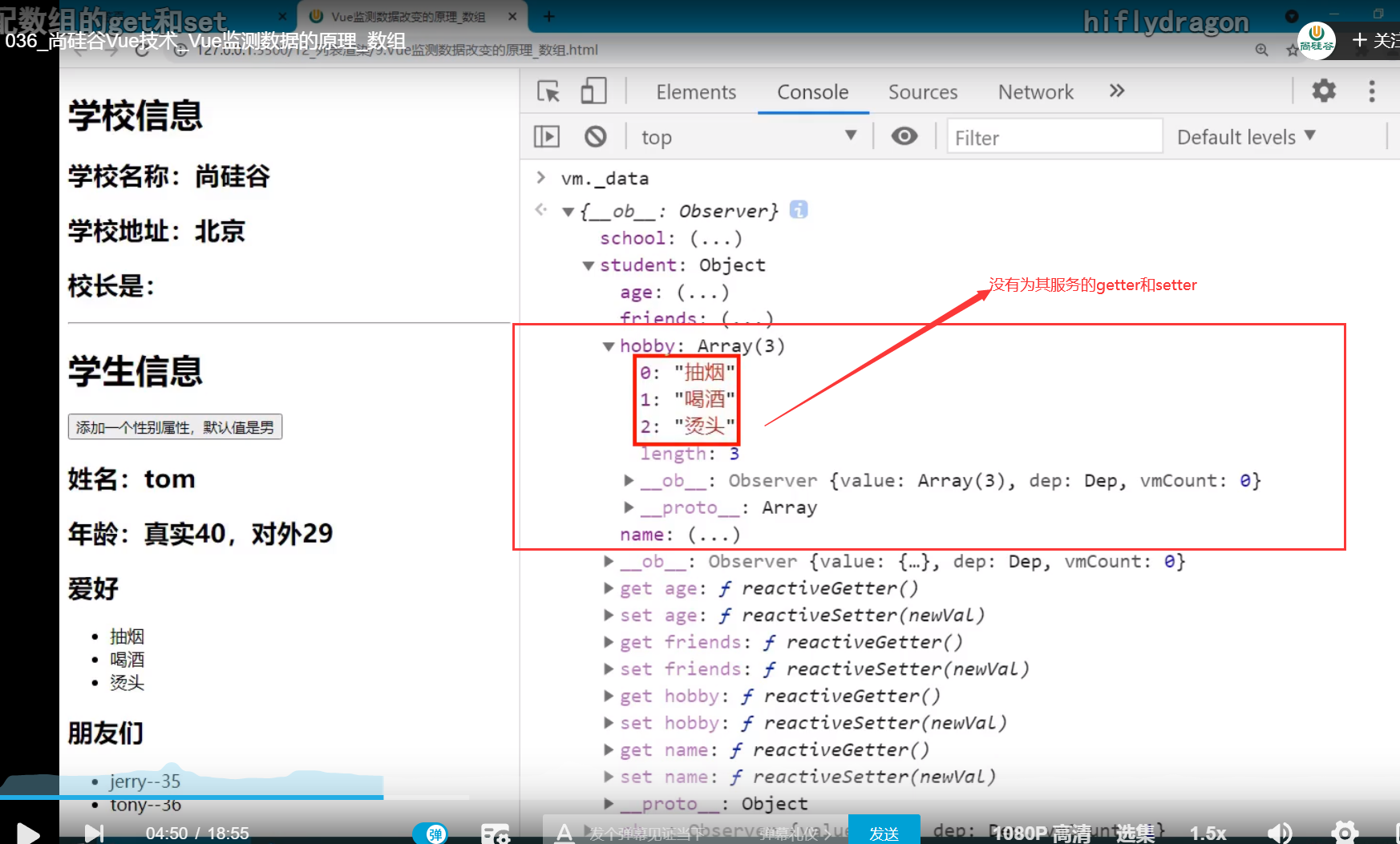1400x844 pixels.
Task: Open the 尚硅谷 uploader avatar
Action: 1316,40
